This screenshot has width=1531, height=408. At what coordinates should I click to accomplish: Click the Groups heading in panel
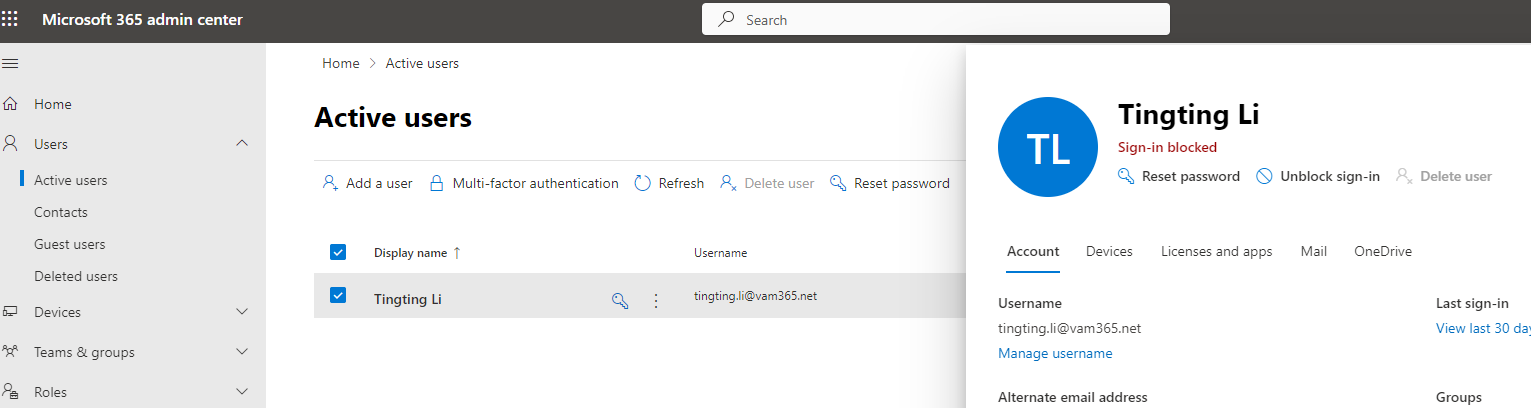[1459, 397]
